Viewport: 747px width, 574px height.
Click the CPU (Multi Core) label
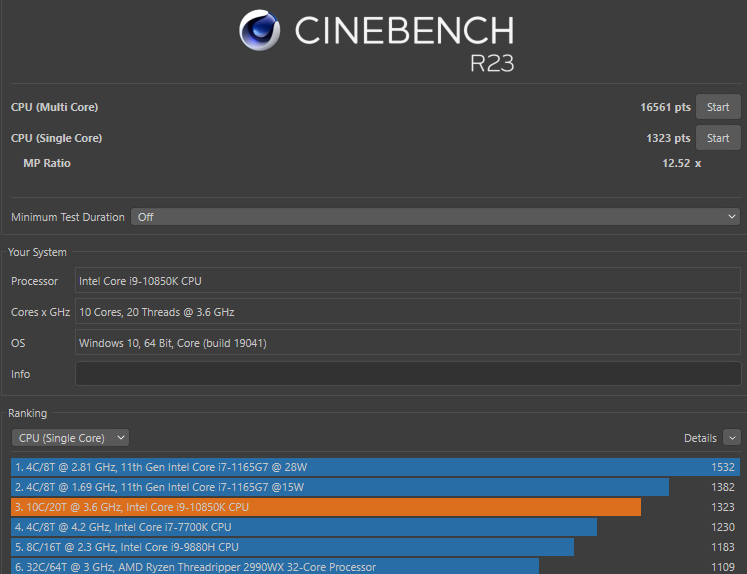pos(54,107)
